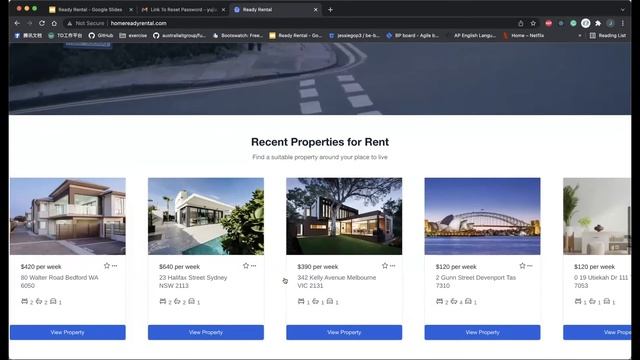Screen dimensions: 640x360
Task: Open the Chrome extensions puzzle icon
Action: click(x=598, y=23)
